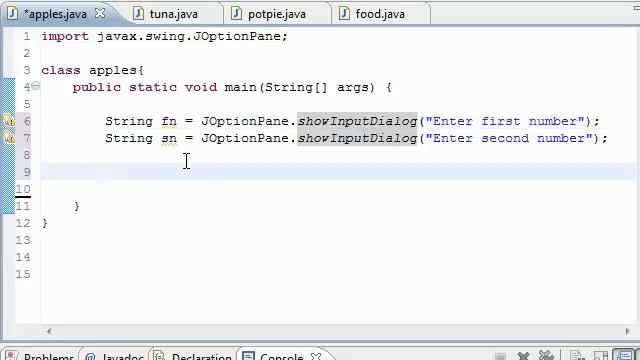Click the Remove Launch console icon

click(x=523, y=356)
